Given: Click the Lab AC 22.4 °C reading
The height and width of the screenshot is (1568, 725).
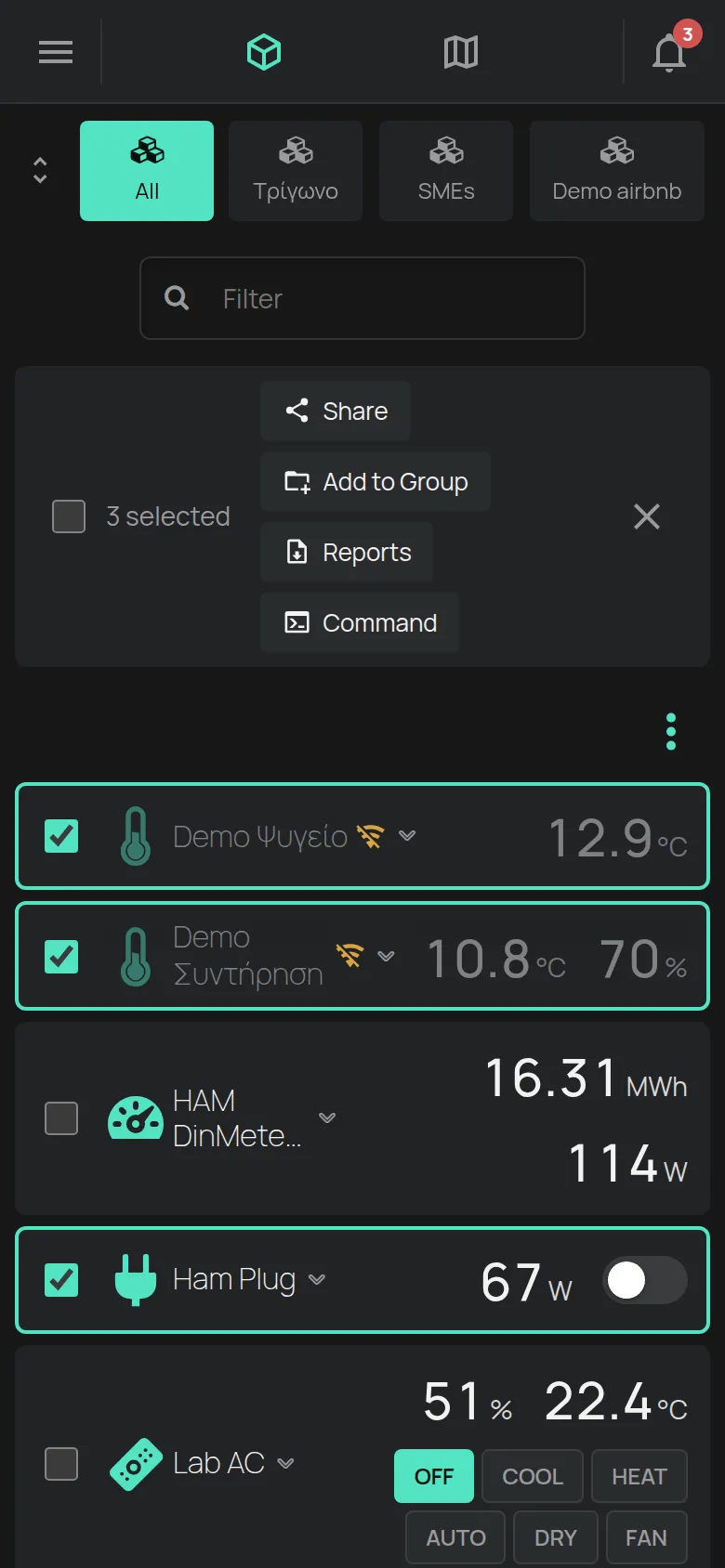Looking at the screenshot, I should point(615,1401).
